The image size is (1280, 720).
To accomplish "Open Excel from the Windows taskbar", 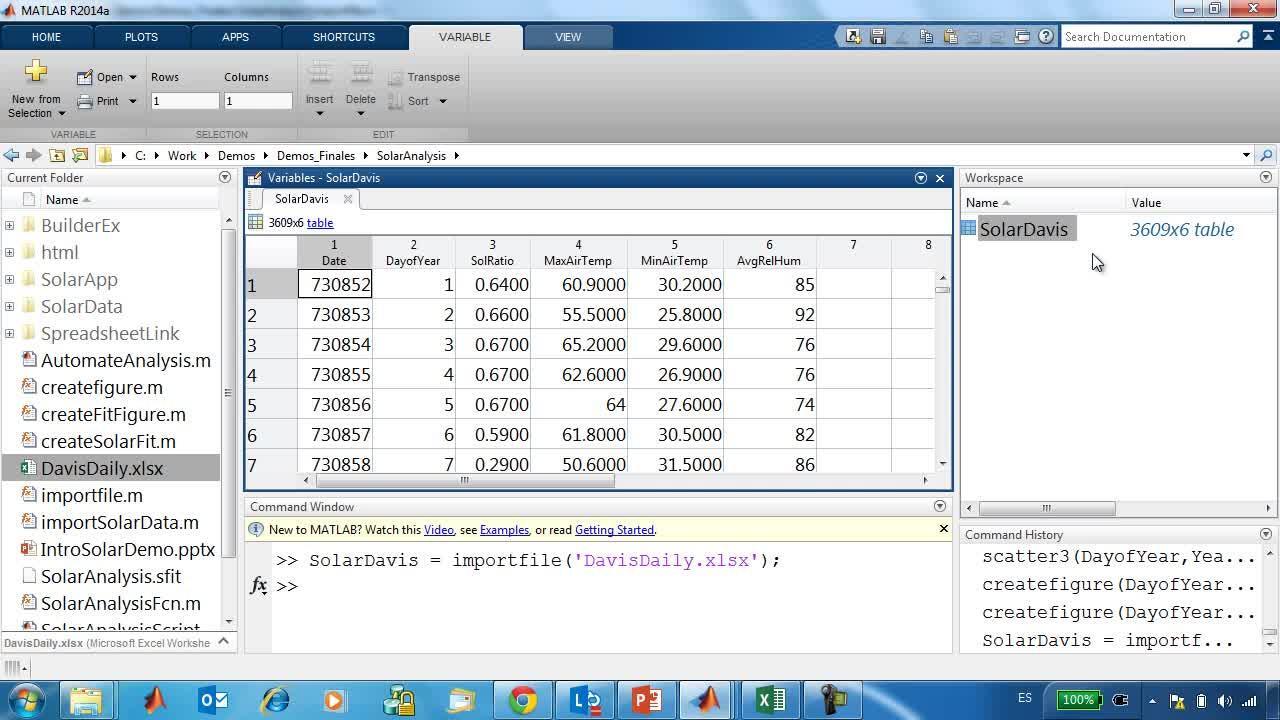I will click(x=770, y=699).
